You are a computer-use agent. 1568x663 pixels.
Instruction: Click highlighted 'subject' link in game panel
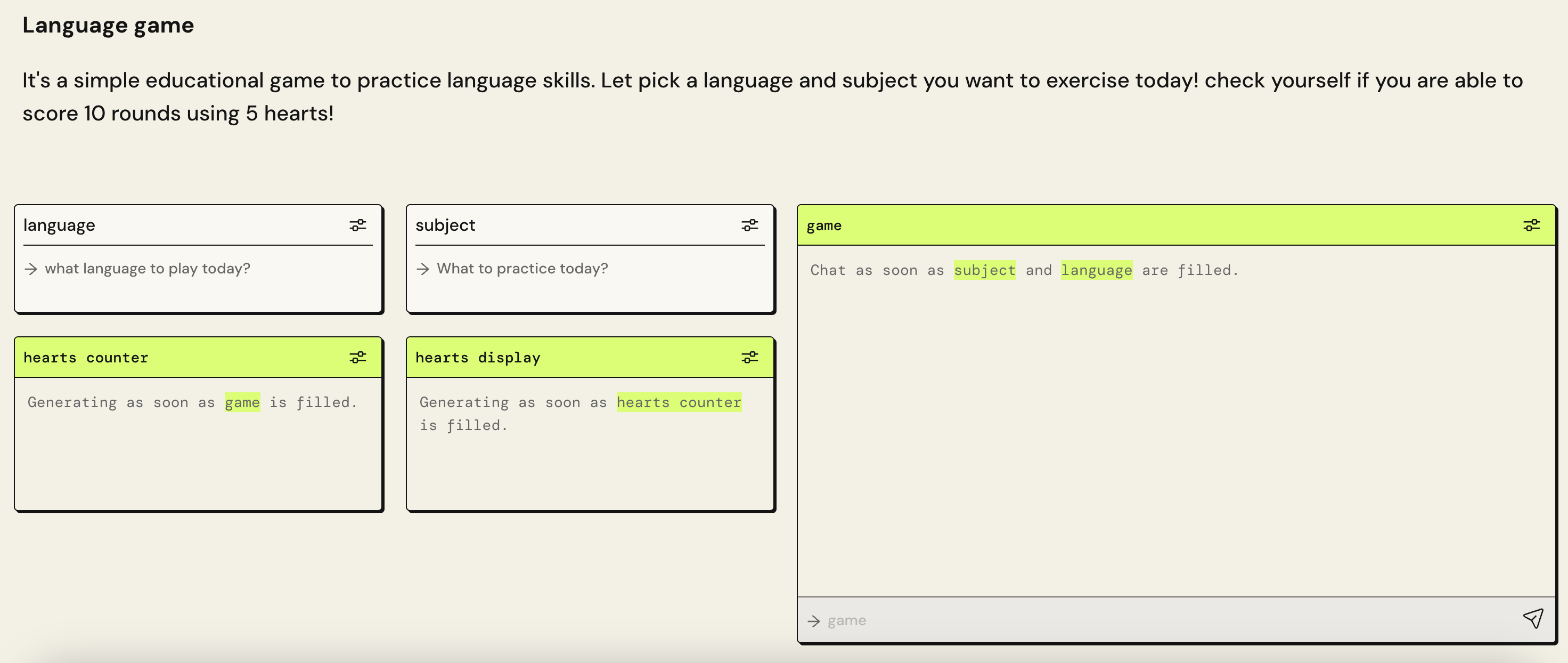pyautogui.click(x=984, y=271)
